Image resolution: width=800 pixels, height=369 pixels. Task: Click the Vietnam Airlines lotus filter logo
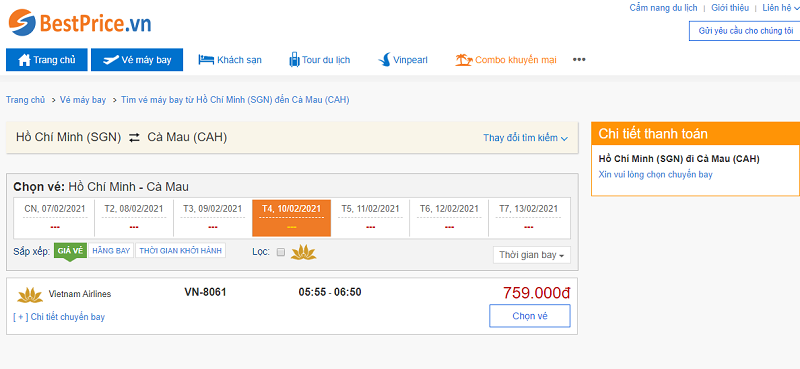click(304, 252)
